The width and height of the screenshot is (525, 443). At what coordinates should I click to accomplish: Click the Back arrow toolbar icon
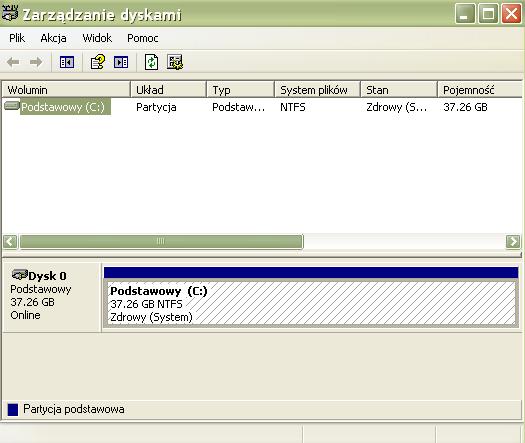[x=13, y=62]
